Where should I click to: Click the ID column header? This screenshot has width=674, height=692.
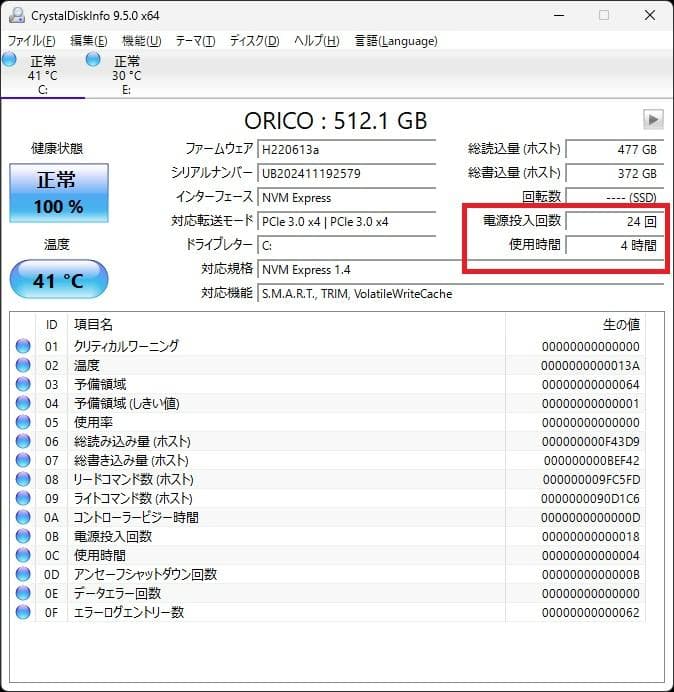tap(52, 325)
